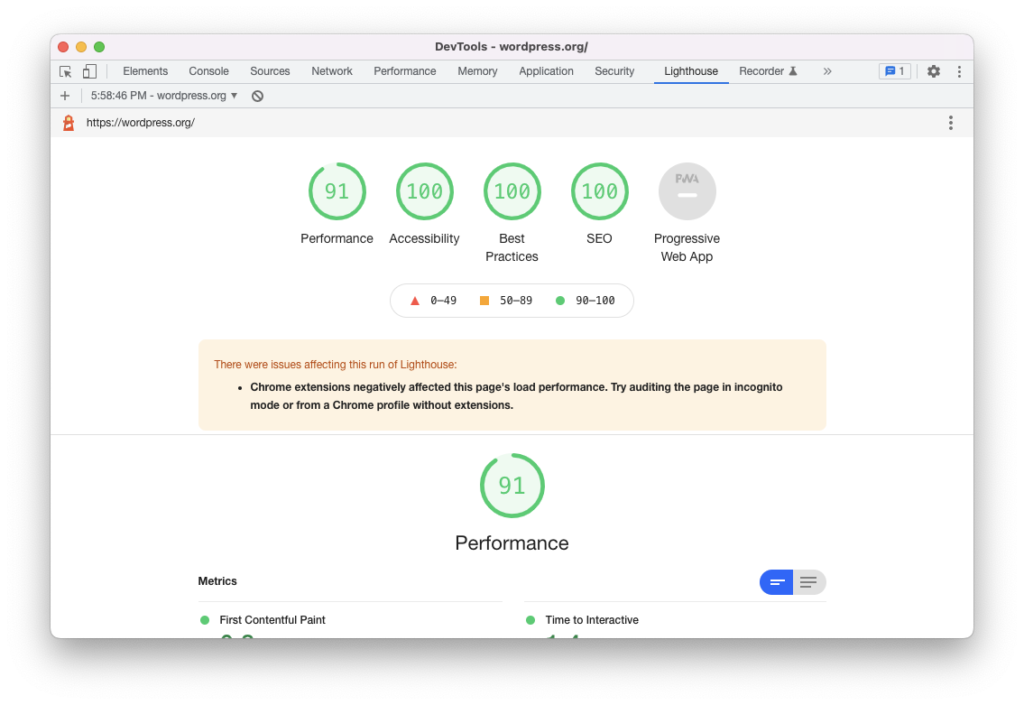Click the Progressive Web App gauge
This screenshot has width=1024, height=705.
[687, 192]
